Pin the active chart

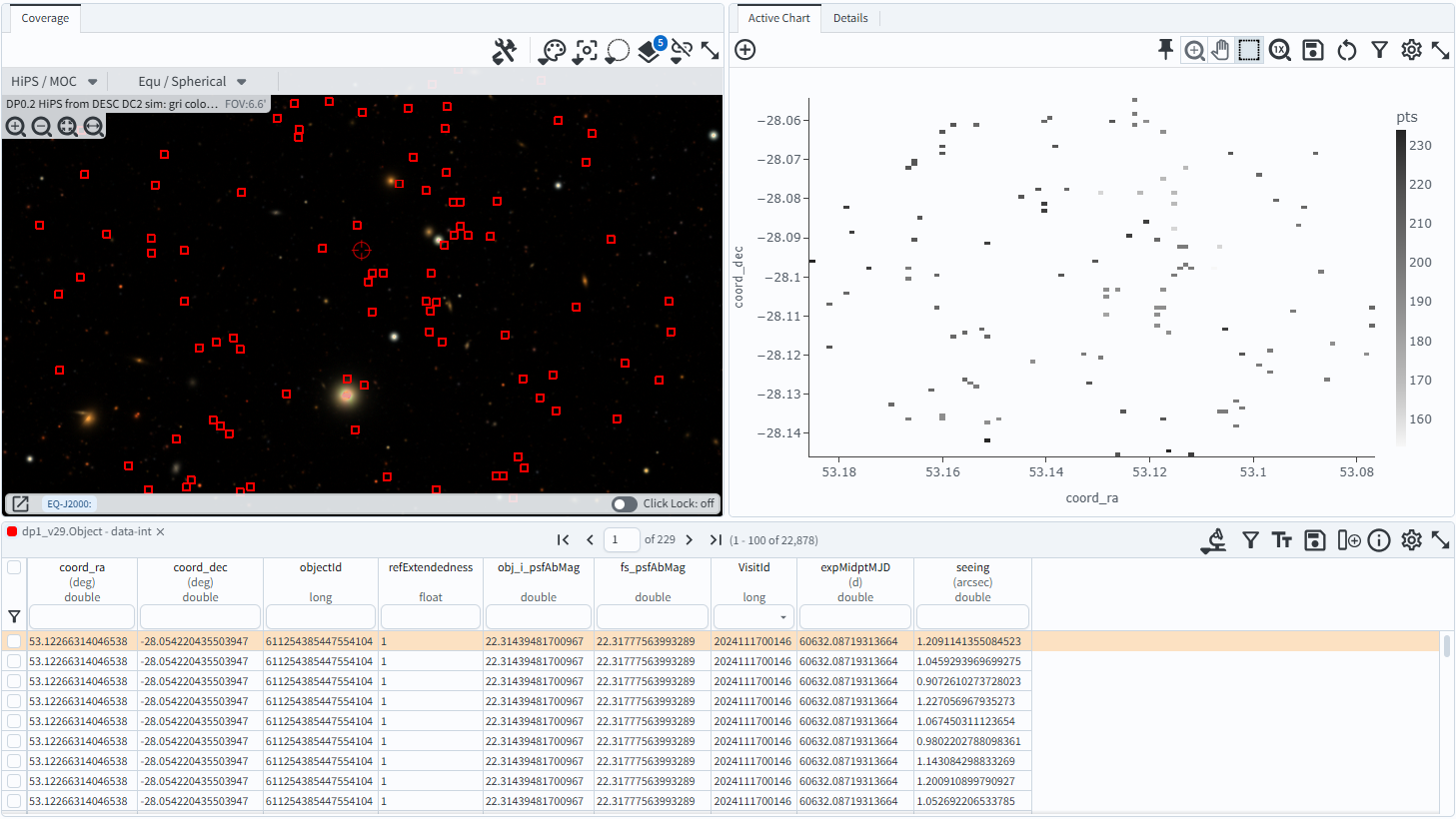tap(1165, 50)
